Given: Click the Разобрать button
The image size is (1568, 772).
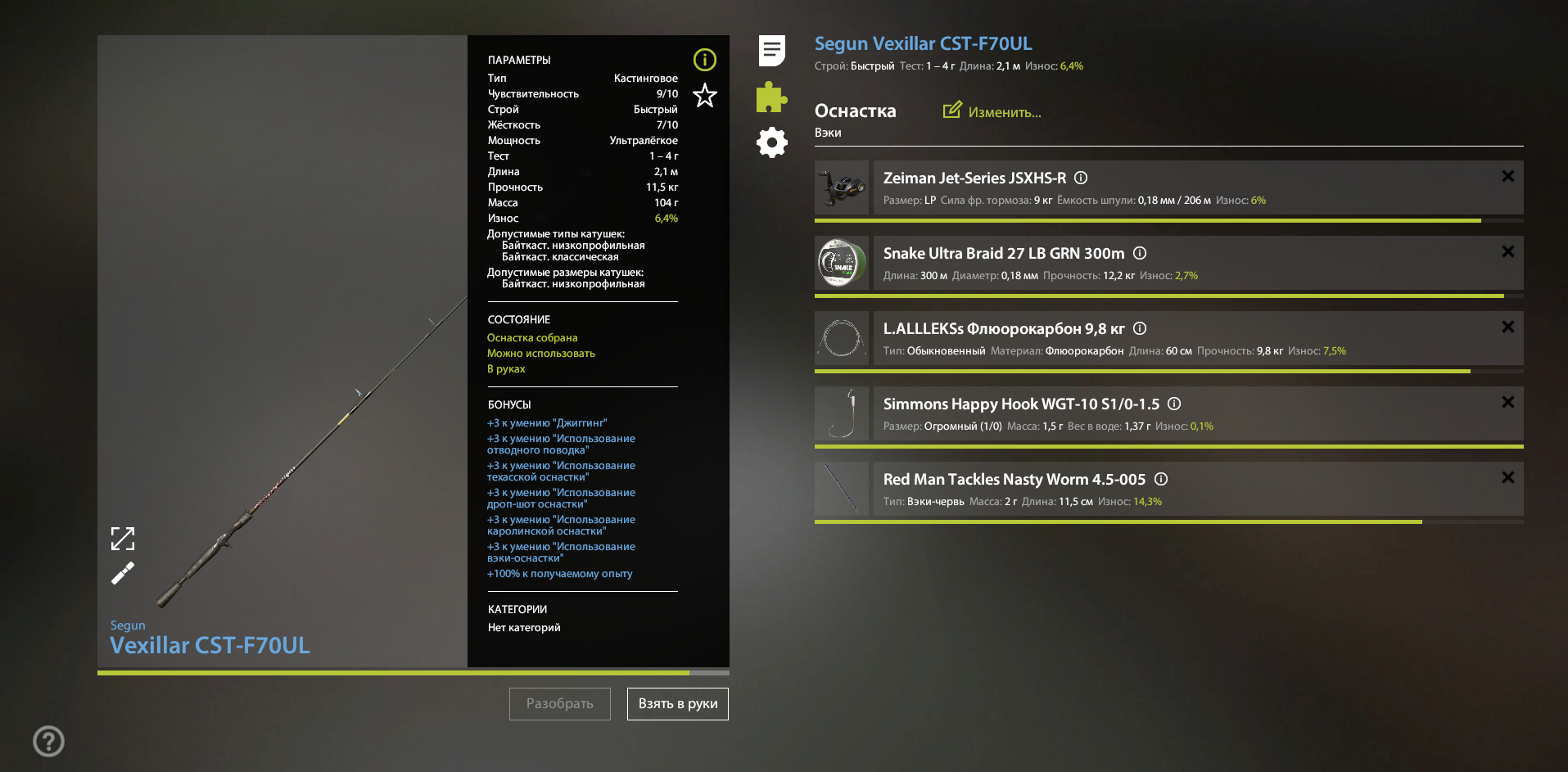Looking at the screenshot, I should (x=559, y=704).
